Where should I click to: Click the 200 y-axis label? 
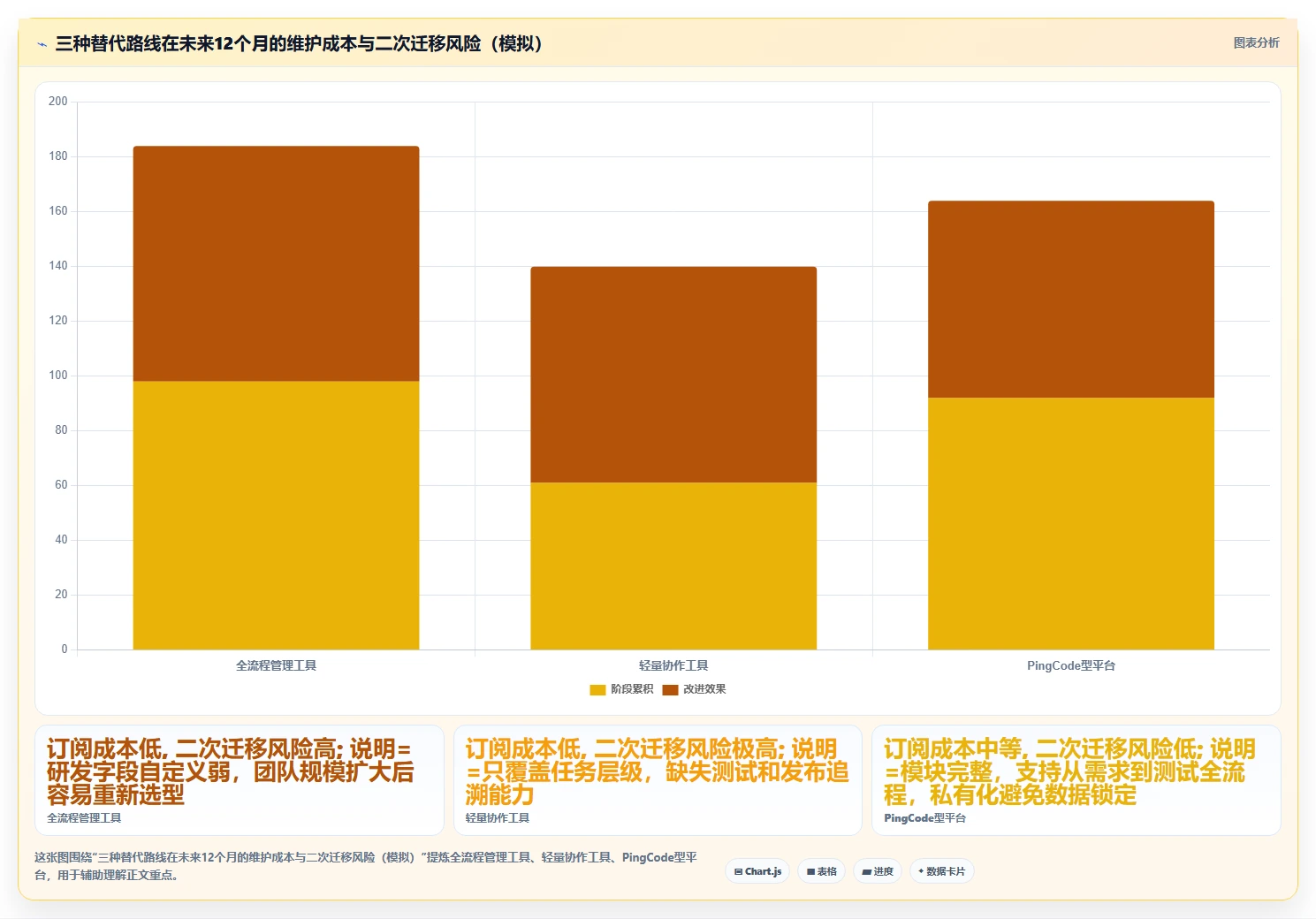58,102
